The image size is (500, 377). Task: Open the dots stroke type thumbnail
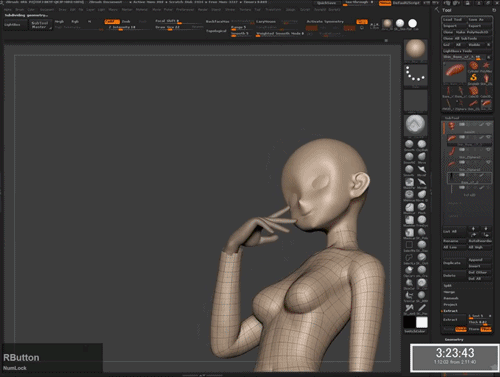(x=415, y=75)
